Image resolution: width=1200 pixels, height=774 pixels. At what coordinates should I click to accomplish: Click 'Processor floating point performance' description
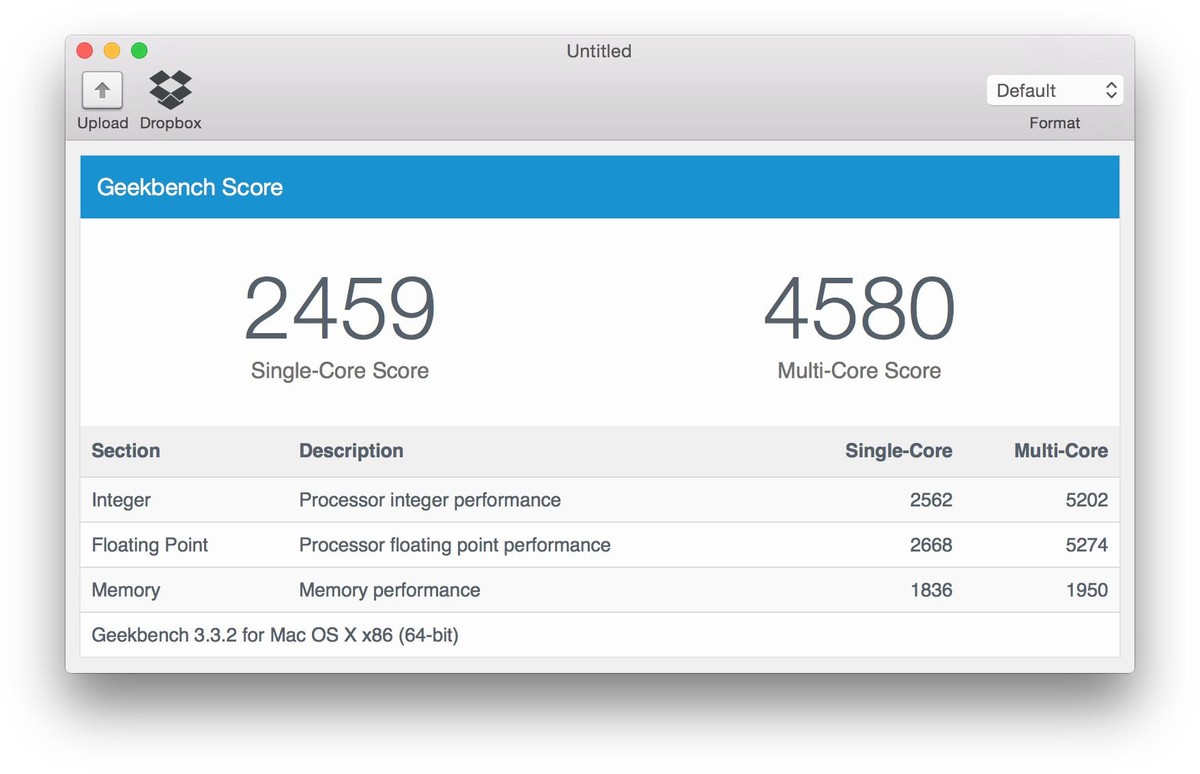coord(455,545)
